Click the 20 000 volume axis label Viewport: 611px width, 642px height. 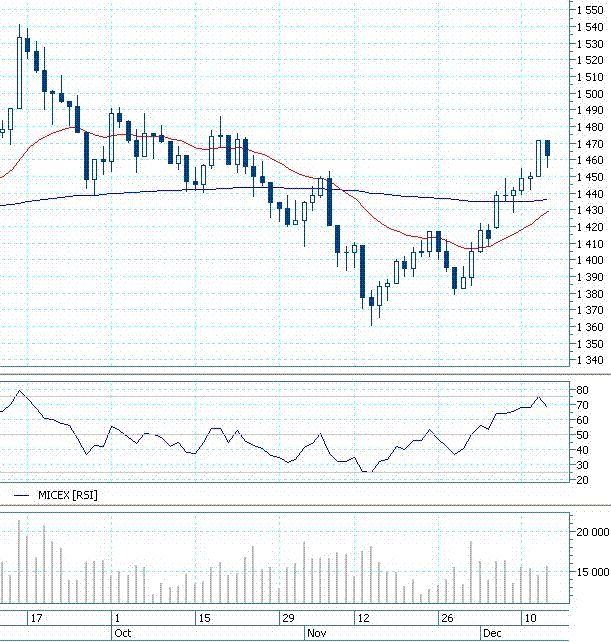[593, 532]
